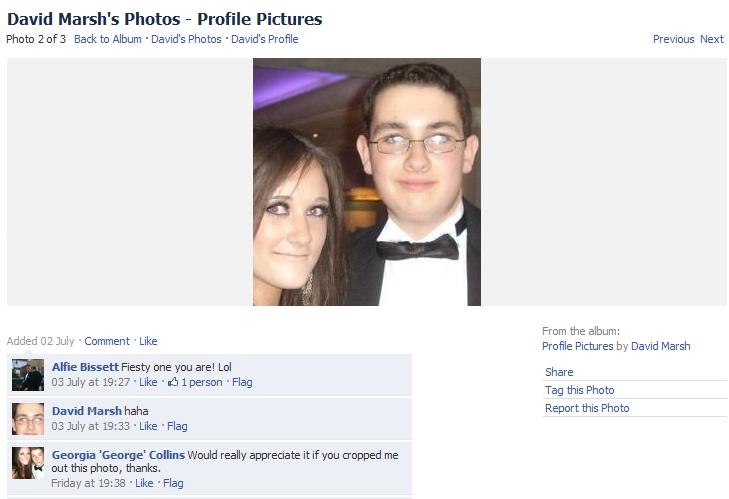Open the Profile Pictures album link
Viewport: 729px width, 499px height.
[x=577, y=346]
